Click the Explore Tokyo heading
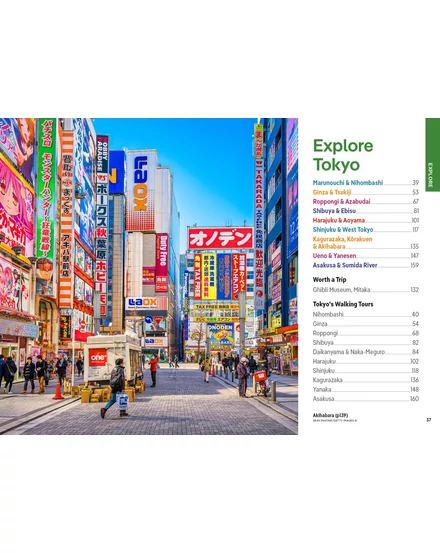 click(343, 155)
